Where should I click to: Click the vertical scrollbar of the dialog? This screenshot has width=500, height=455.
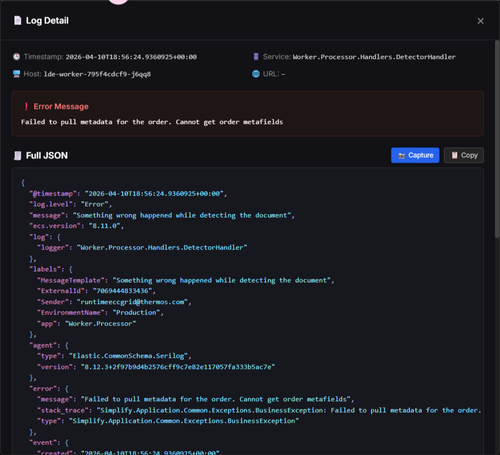pyautogui.click(x=497, y=138)
